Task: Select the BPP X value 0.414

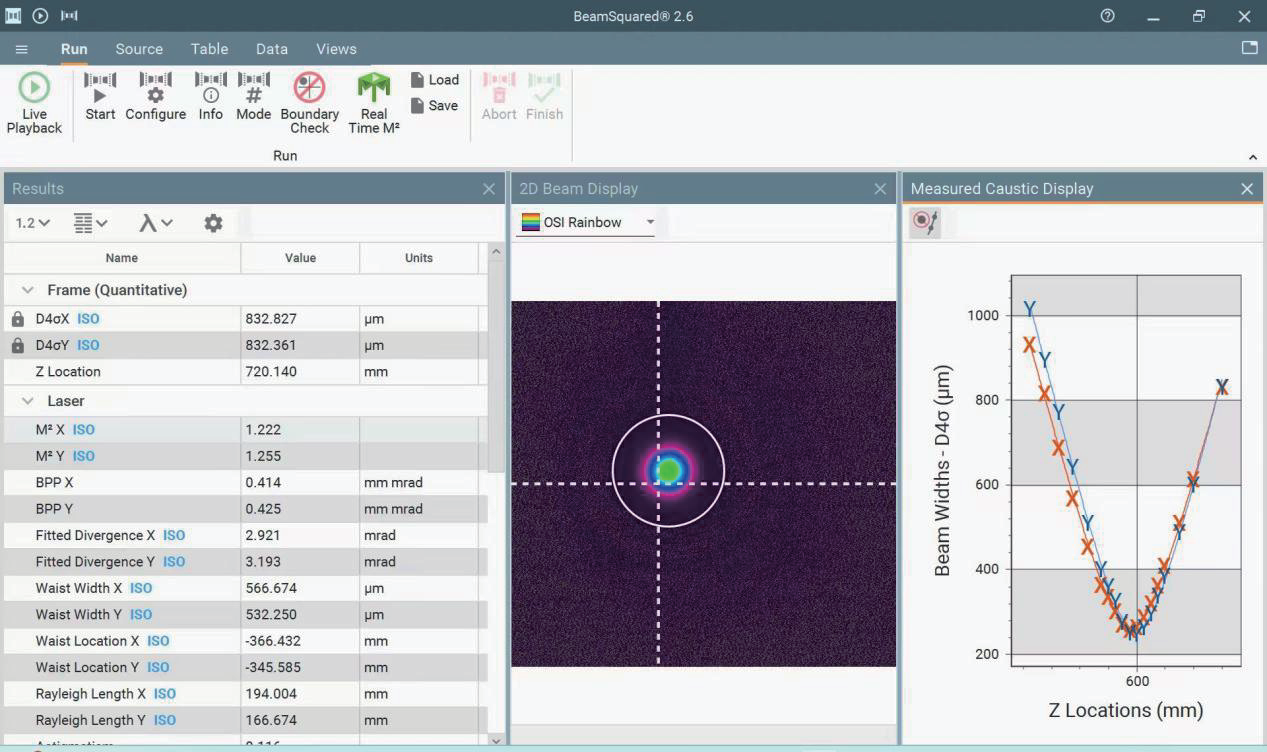Action: pos(263,482)
